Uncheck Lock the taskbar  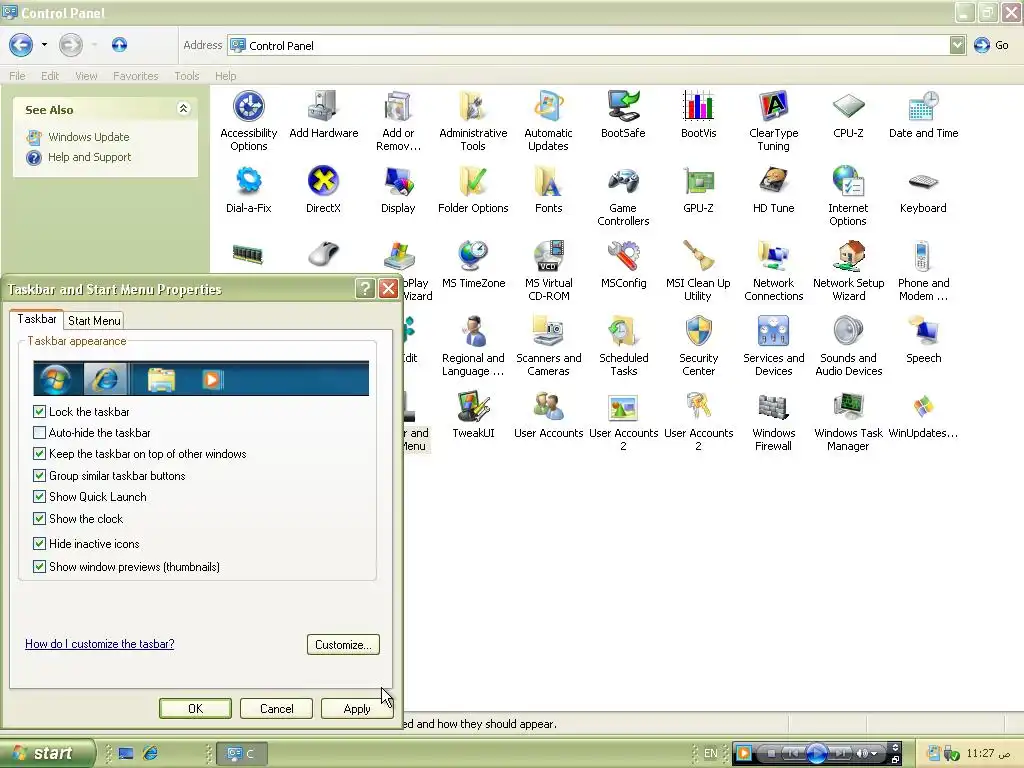point(39,411)
